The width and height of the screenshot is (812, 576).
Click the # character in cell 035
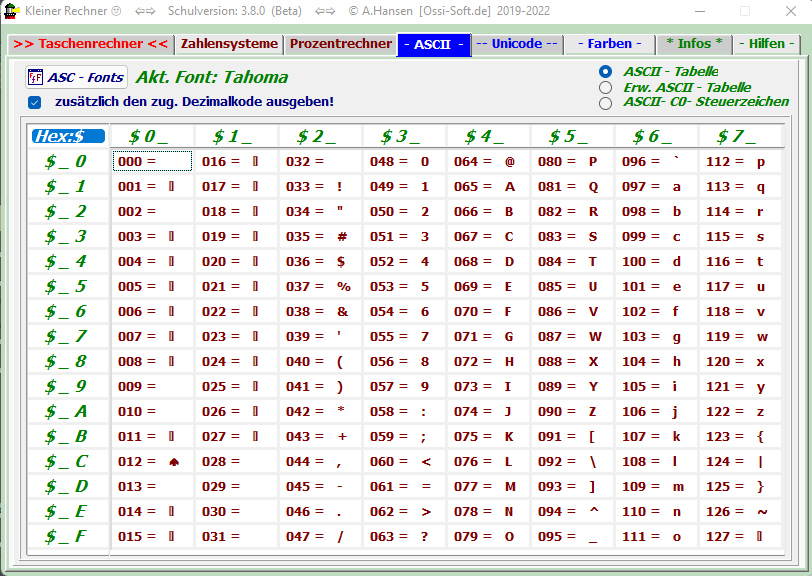tap(341, 236)
